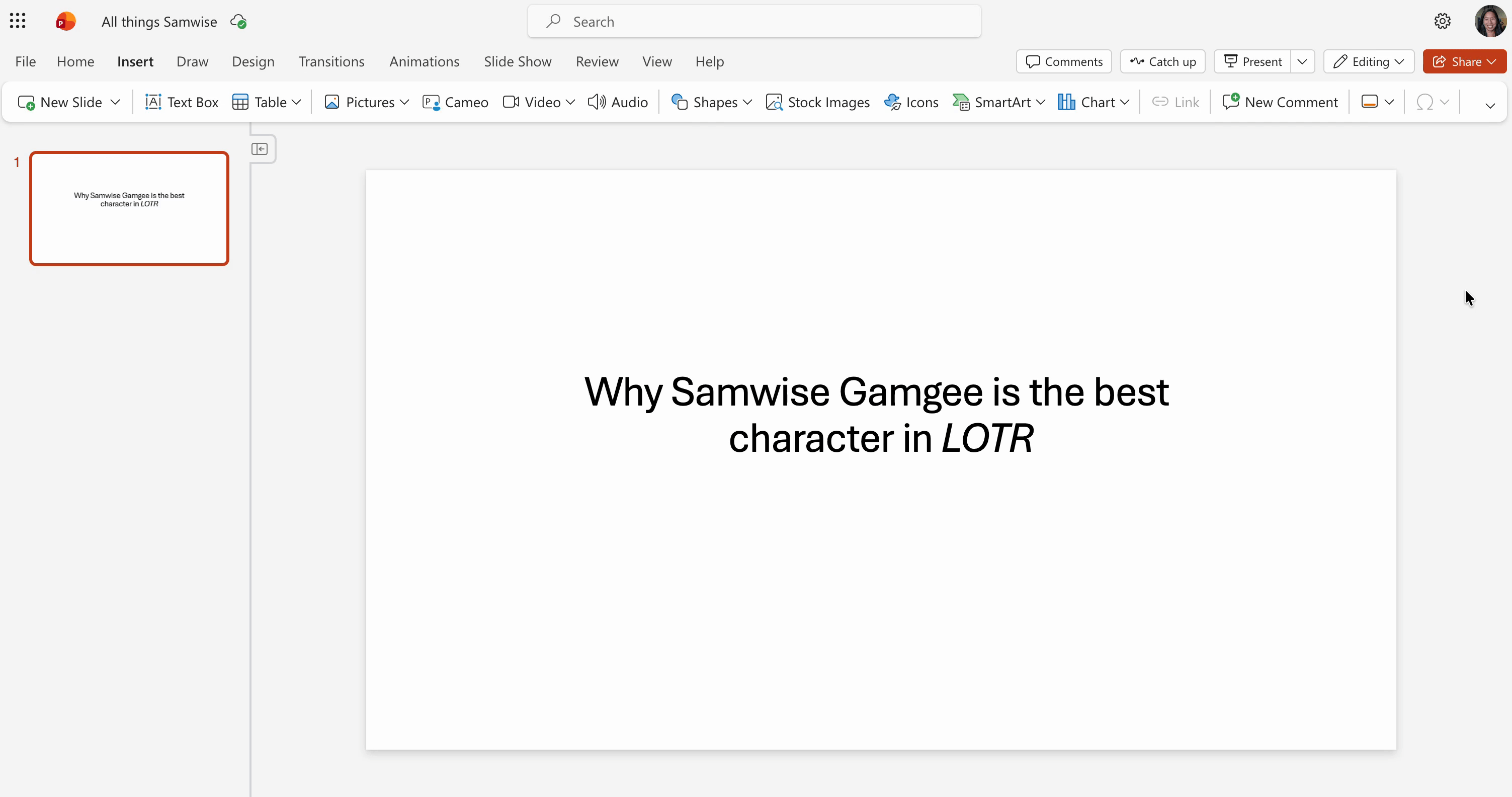The image size is (1512, 797).
Task: Open the Review tab
Action: [597, 62]
